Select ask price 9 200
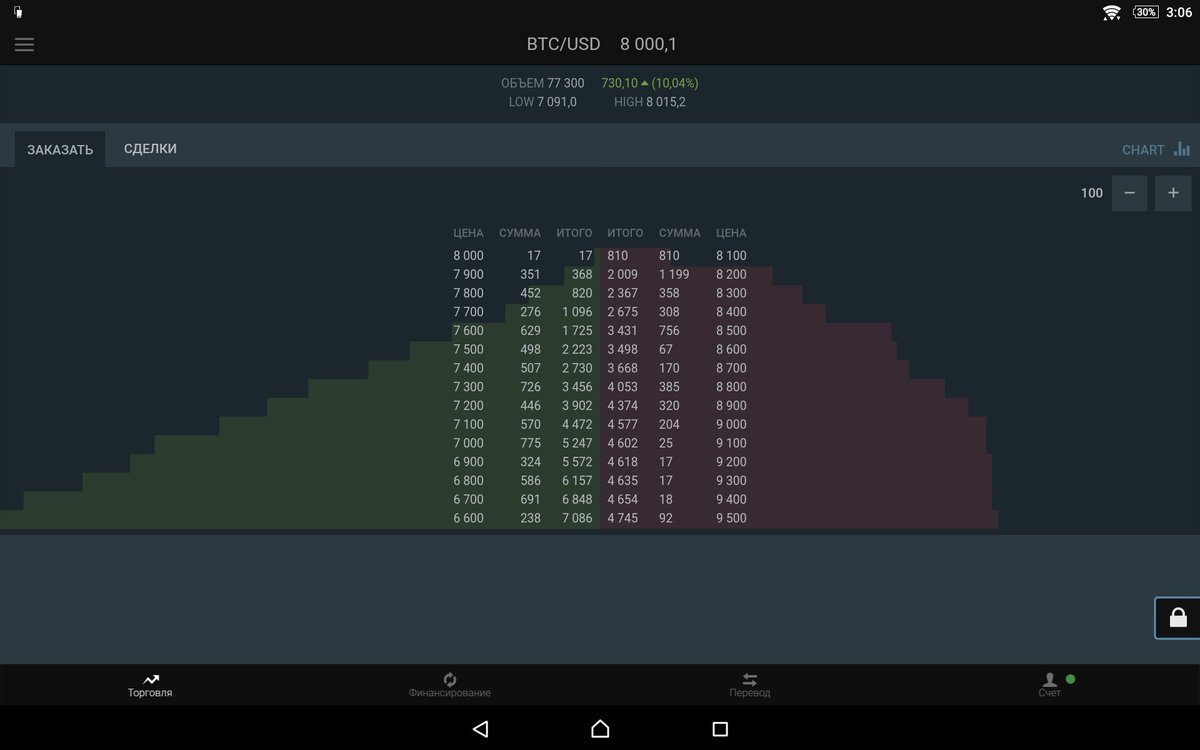This screenshot has height=750, width=1200. (731, 462)
